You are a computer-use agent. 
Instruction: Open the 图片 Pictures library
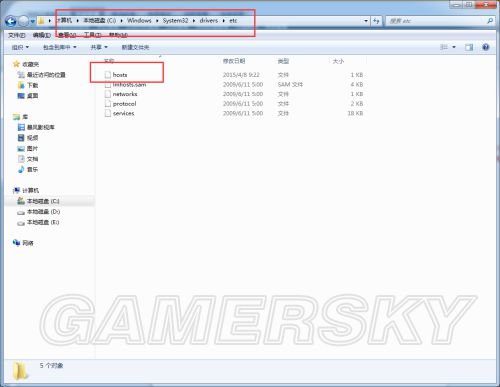[28, 148]
